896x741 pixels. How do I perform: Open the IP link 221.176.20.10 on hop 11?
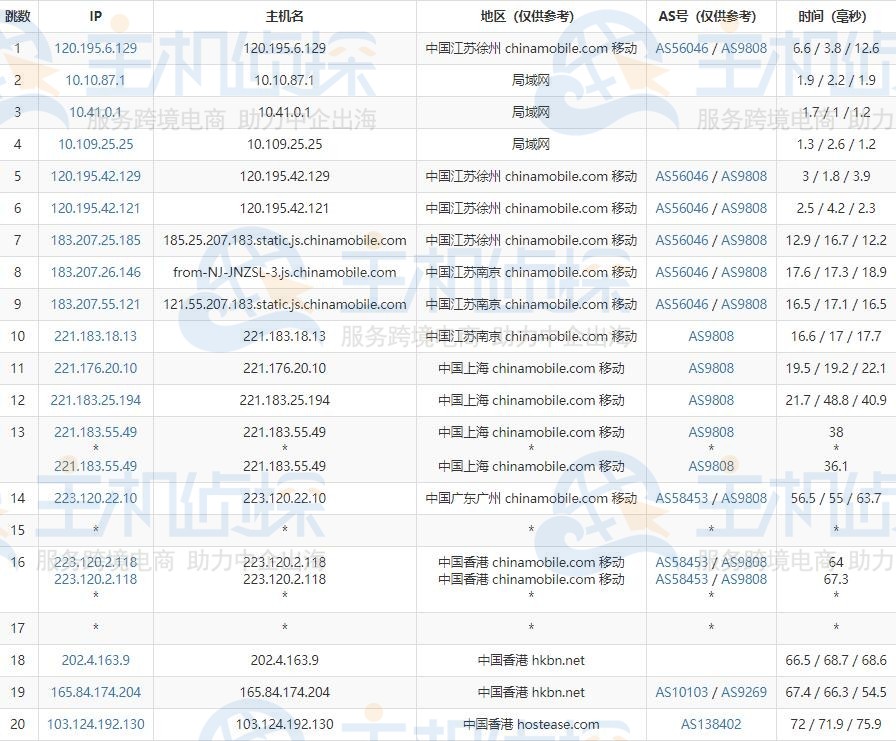(x=94, y=369)
